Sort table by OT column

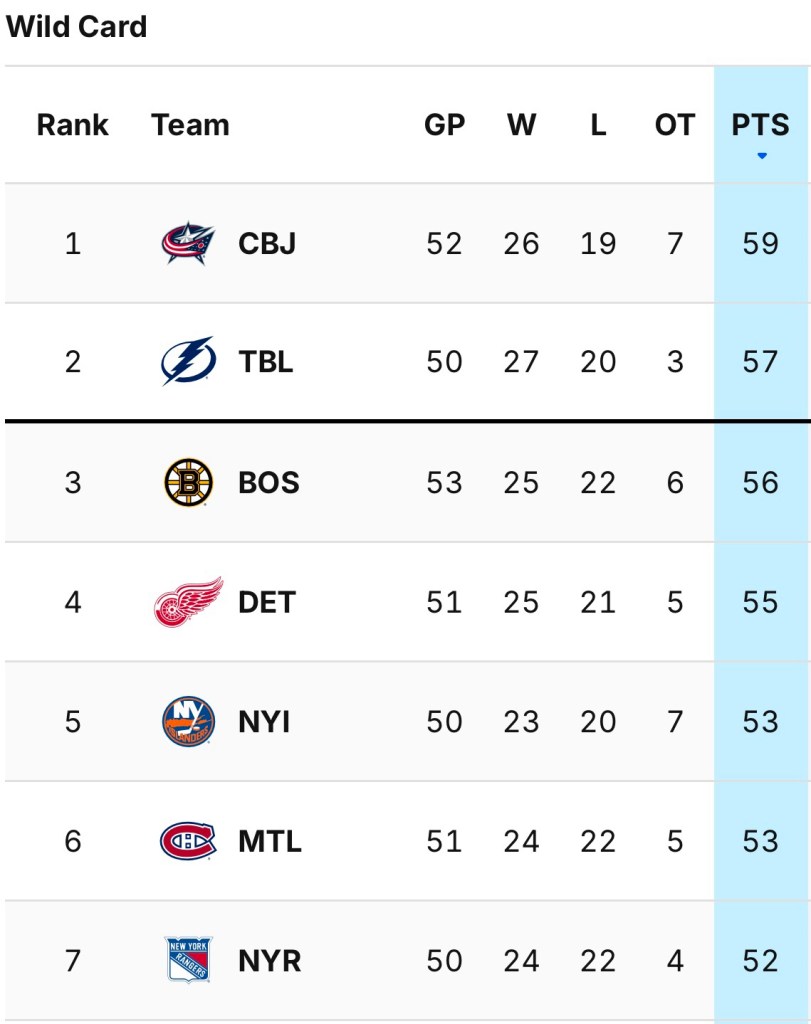coord(675,125)
